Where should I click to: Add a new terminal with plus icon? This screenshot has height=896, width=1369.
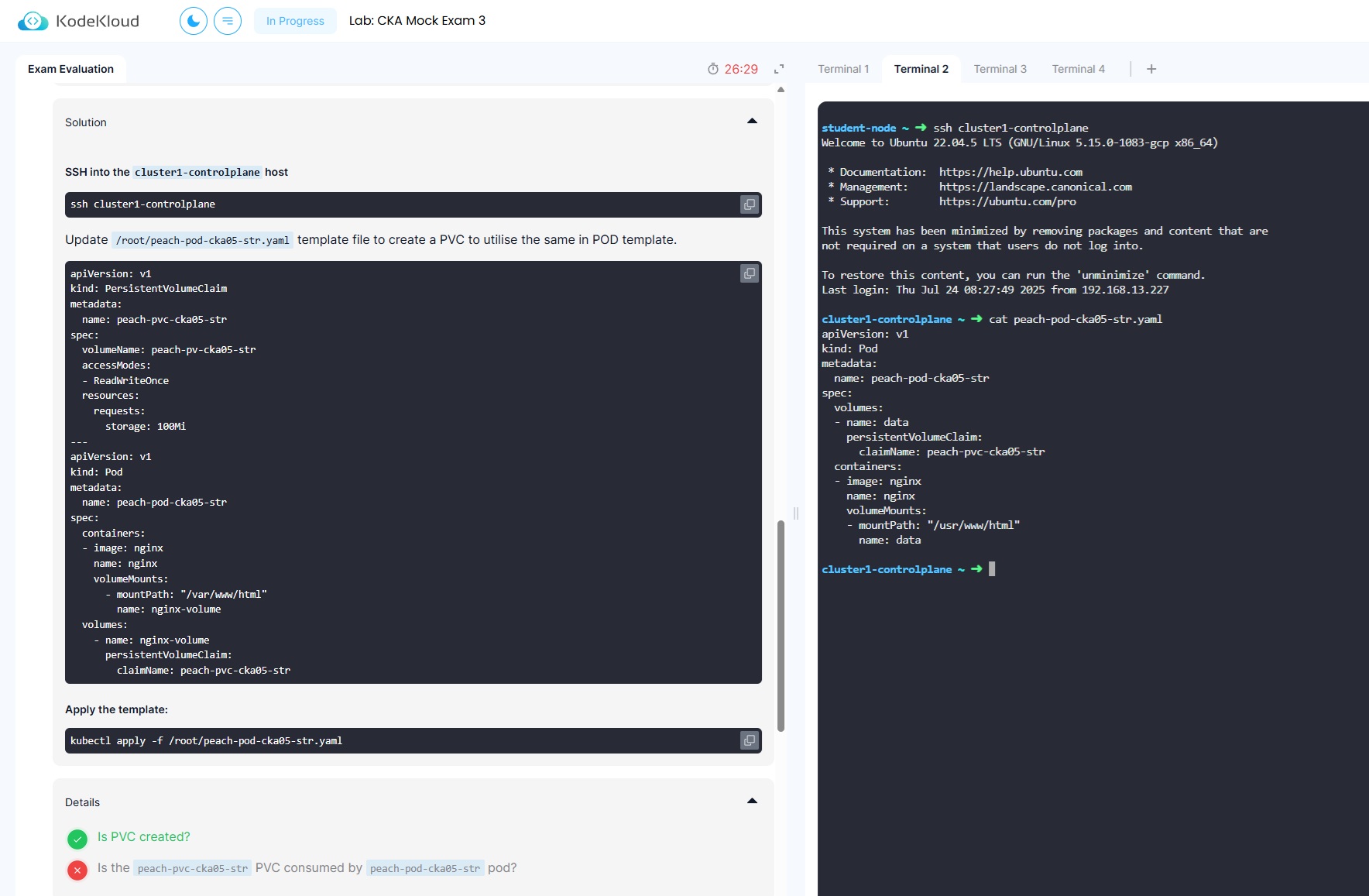pos(1151,69)
